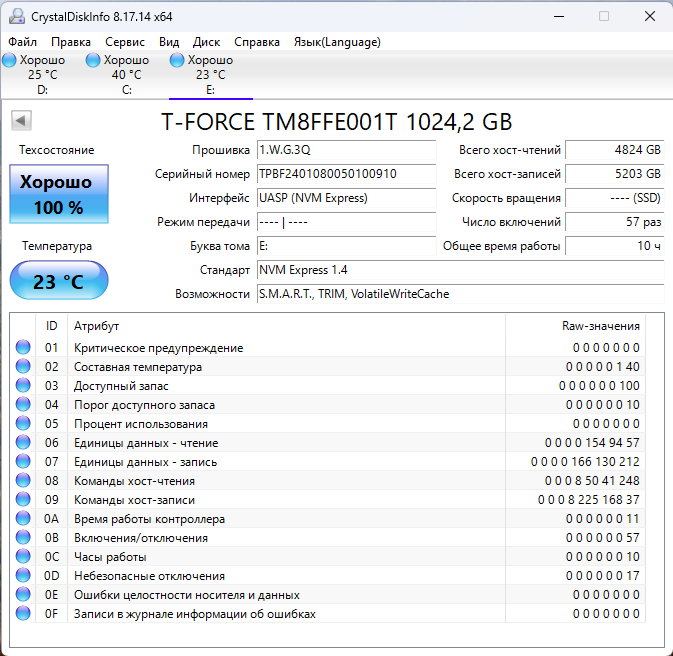Click the ID column header

(x=52, y=326)
